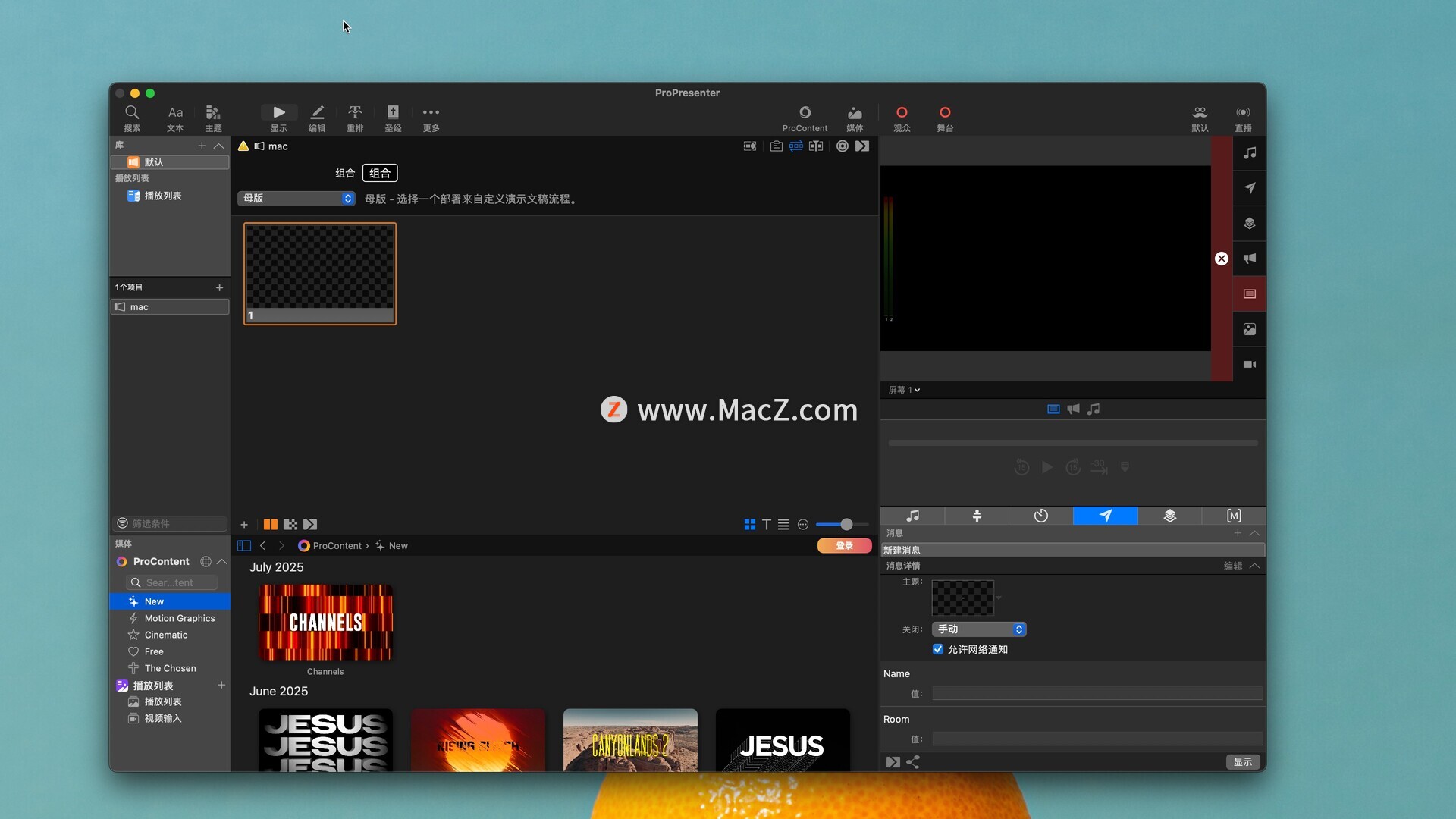Open the 圣经 Bible panel
This screenshot has height=819, width=1456.
[x=393, y=118]
